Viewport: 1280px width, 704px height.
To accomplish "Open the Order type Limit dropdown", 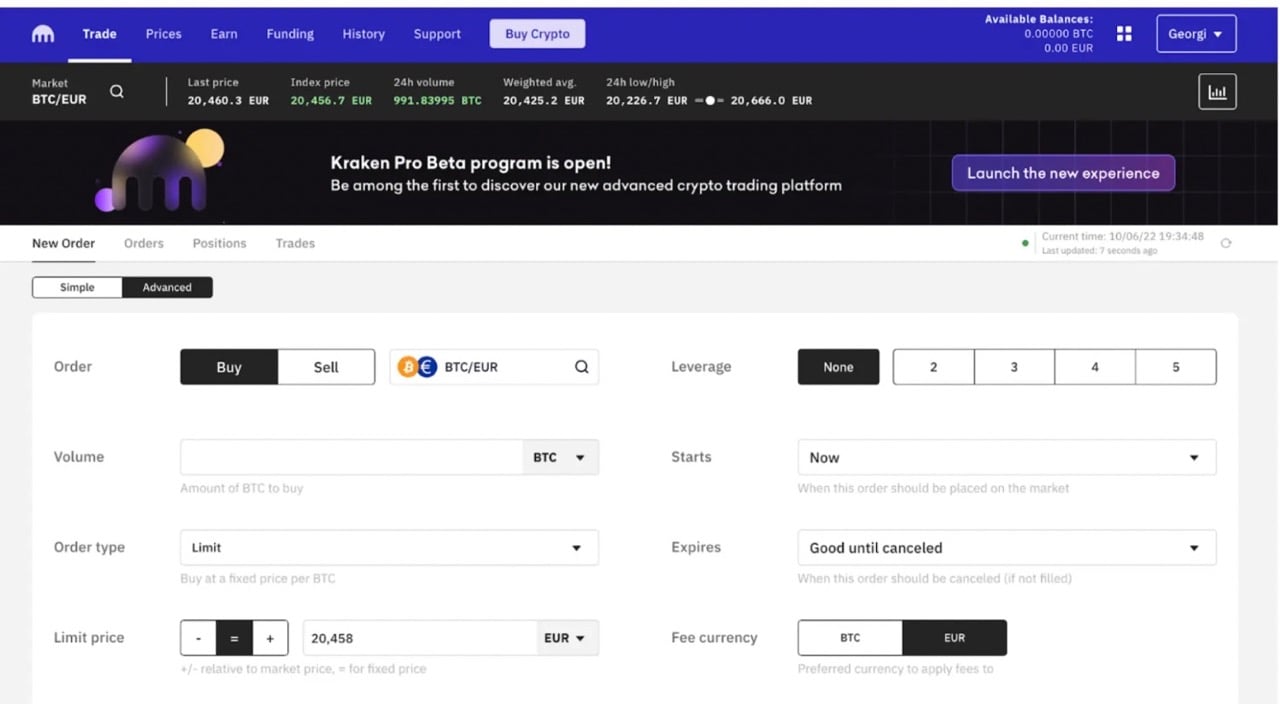I will click(x=389, y=548).
